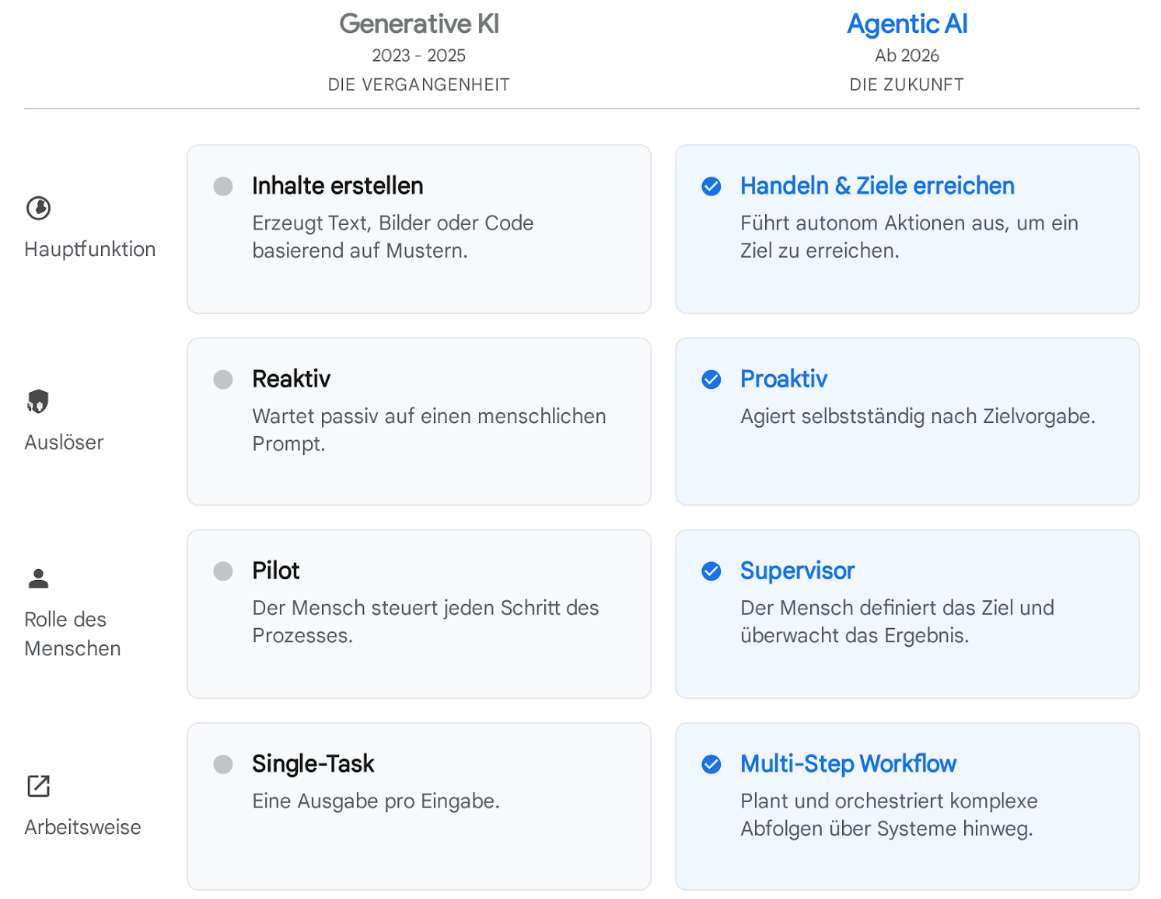Open the Handeln & Ziele erreichen title

click(x=877, y=186)
